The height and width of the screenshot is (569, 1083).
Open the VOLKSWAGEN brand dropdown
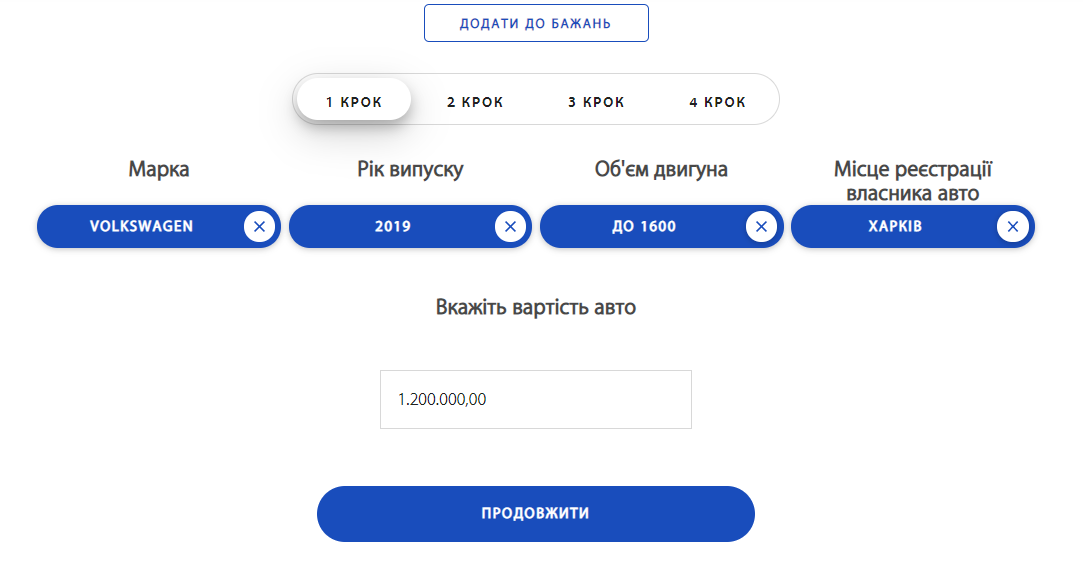coord(141,227)
